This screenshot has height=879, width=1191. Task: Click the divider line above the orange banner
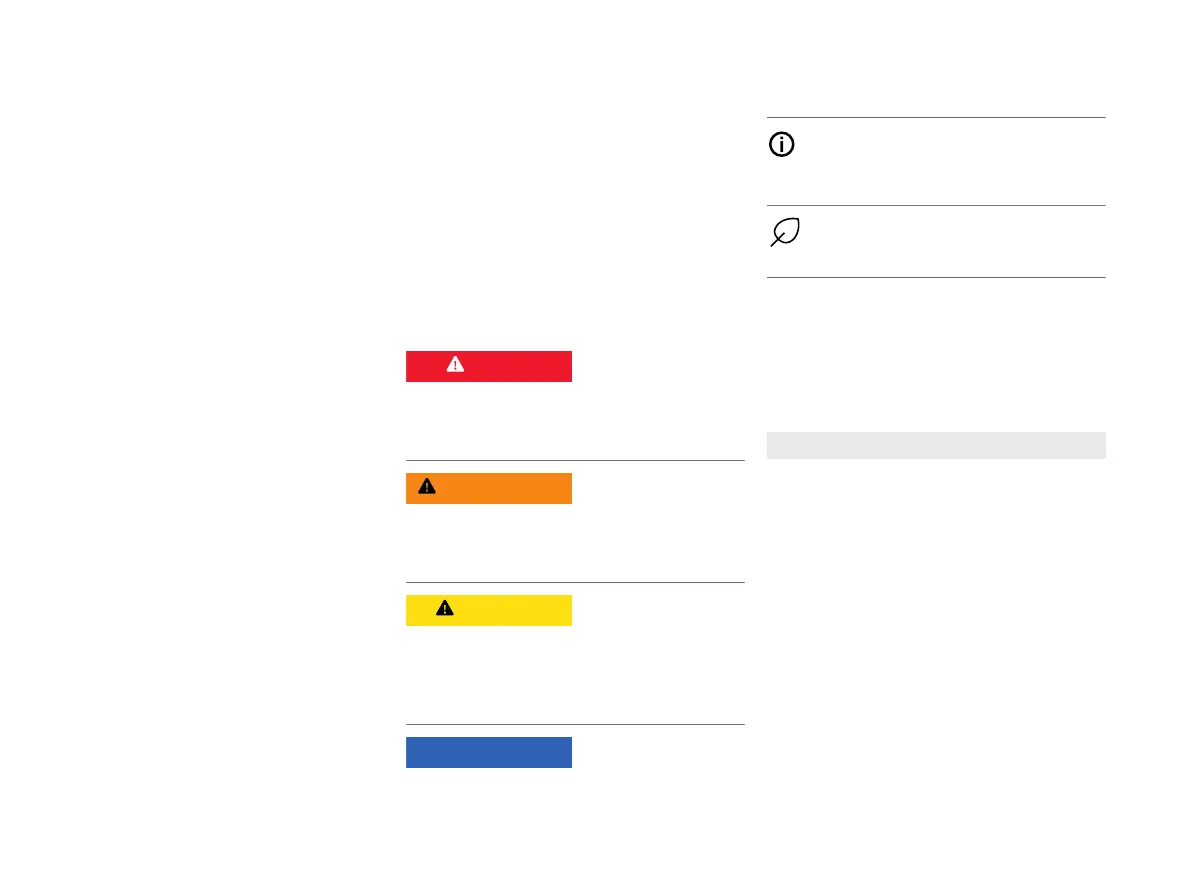(575, 461)
